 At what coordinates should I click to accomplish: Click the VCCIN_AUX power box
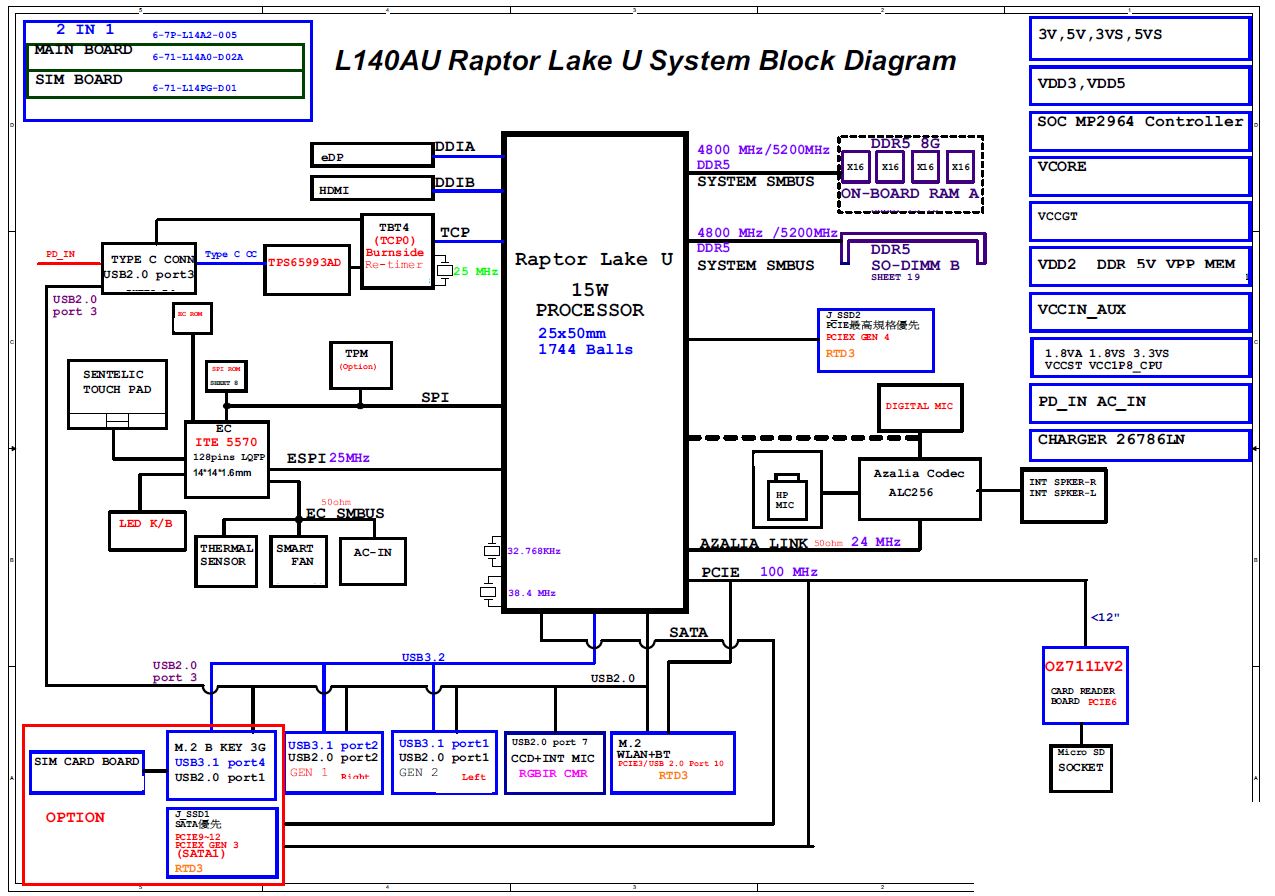(x=1140, y=312)
